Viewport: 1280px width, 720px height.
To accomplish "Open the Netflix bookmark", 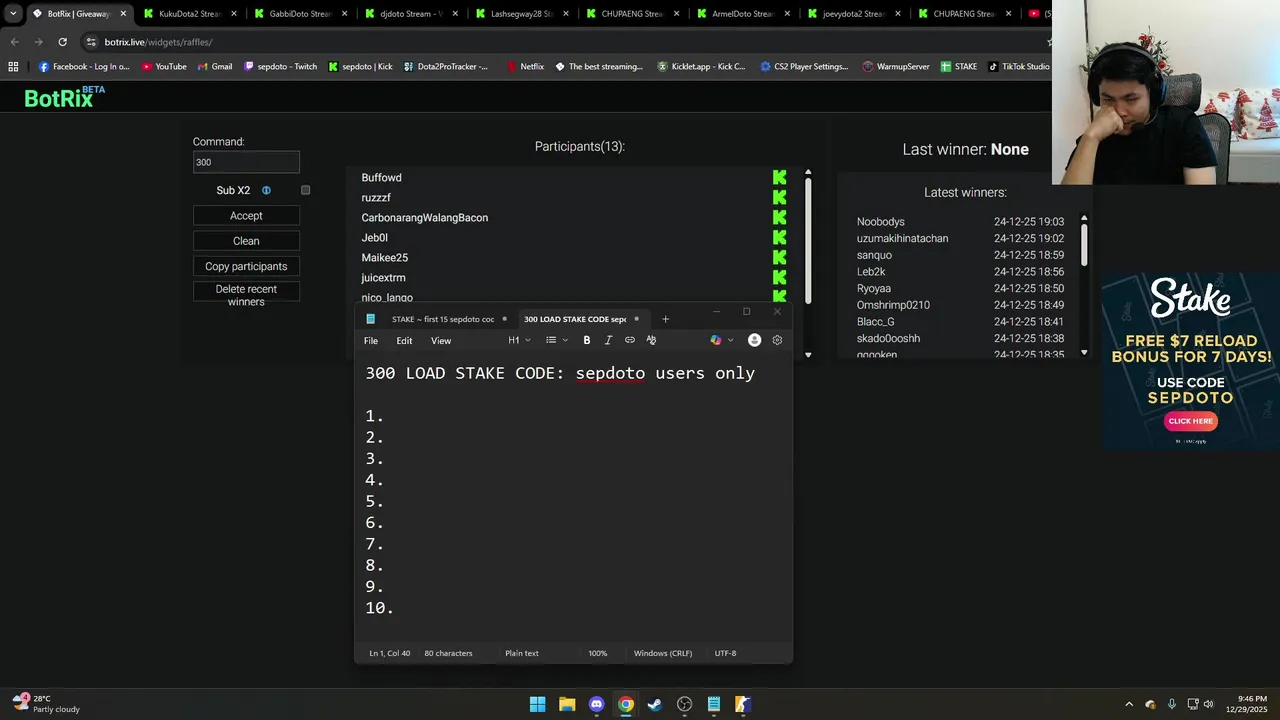I will pyautogui.click(x=525, y=67).
